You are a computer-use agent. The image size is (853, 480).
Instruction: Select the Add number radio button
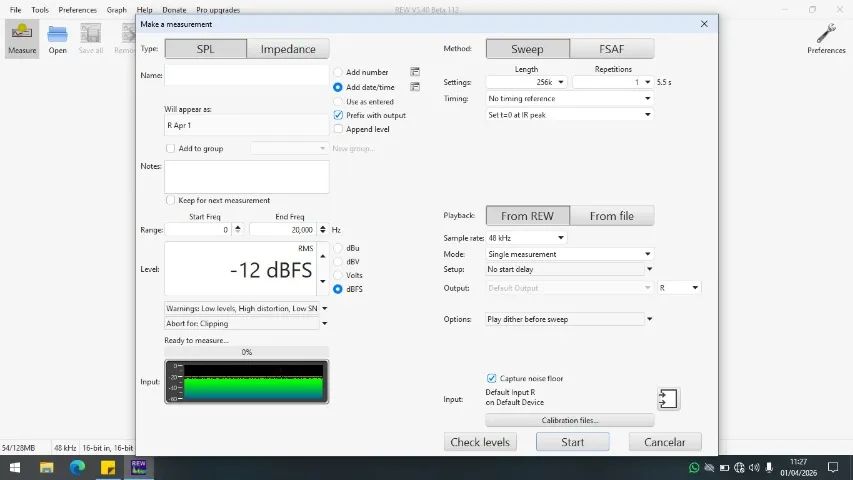338,72
